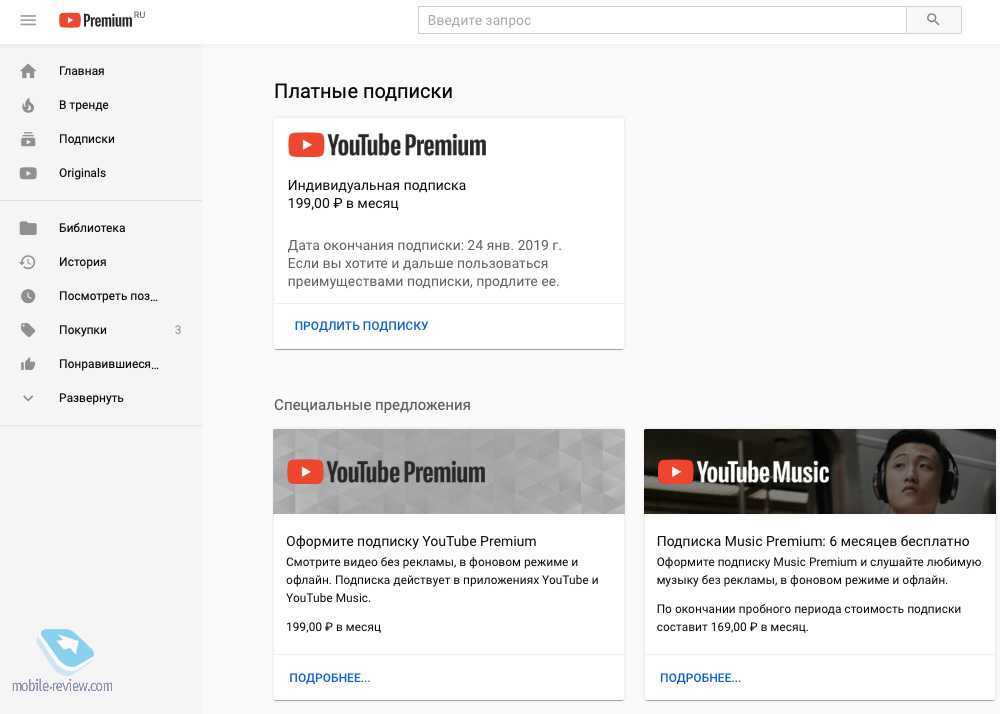Click the YouTube Music offer banner
The height and width of the screenshot is (714, 1000).
click(820, 471)
